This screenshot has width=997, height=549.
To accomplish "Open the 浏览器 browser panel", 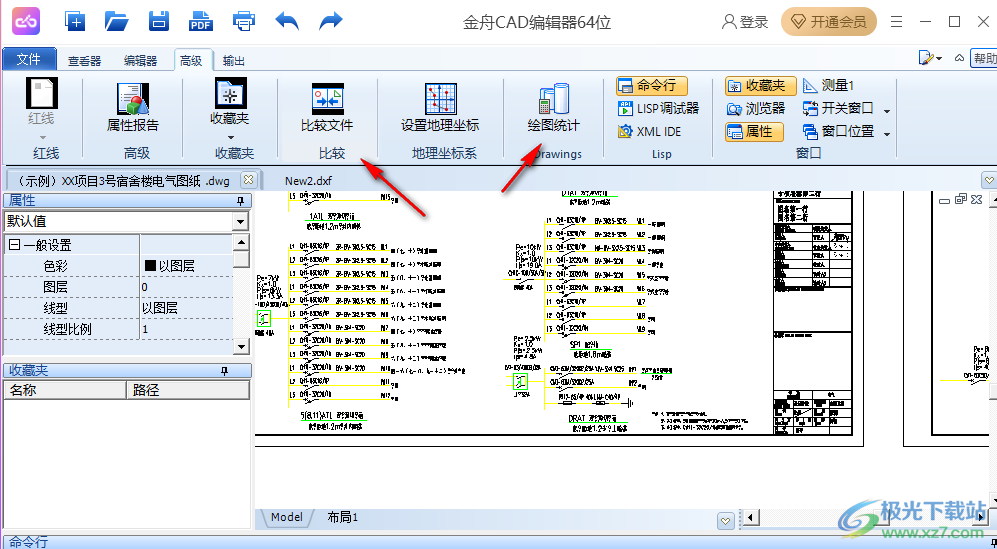I will click(x=755, y=109).
